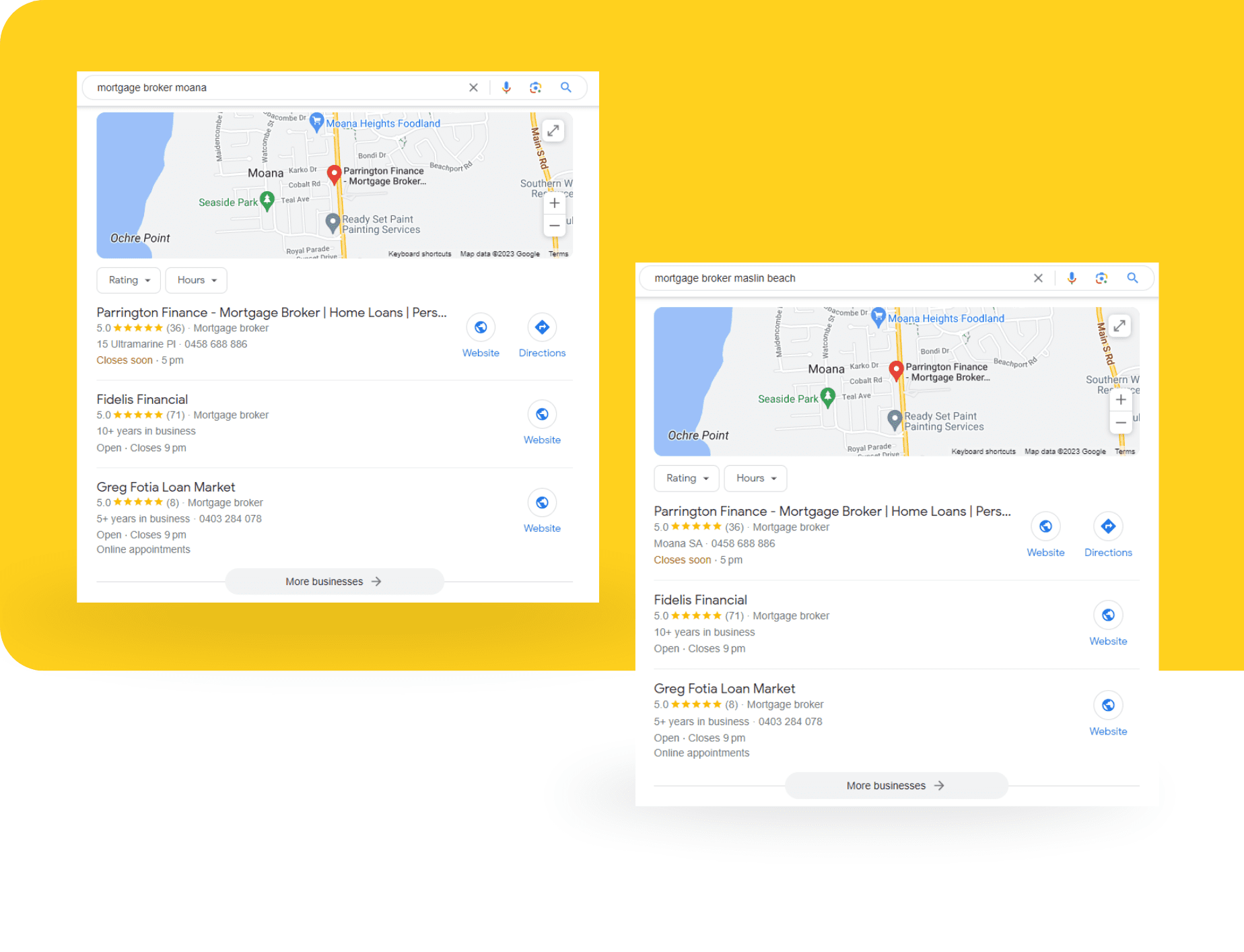Screen dimensions: 1244x952
Task: Open Rating filter dropdown in maslin beach results
Action: [x=687, y=478]
